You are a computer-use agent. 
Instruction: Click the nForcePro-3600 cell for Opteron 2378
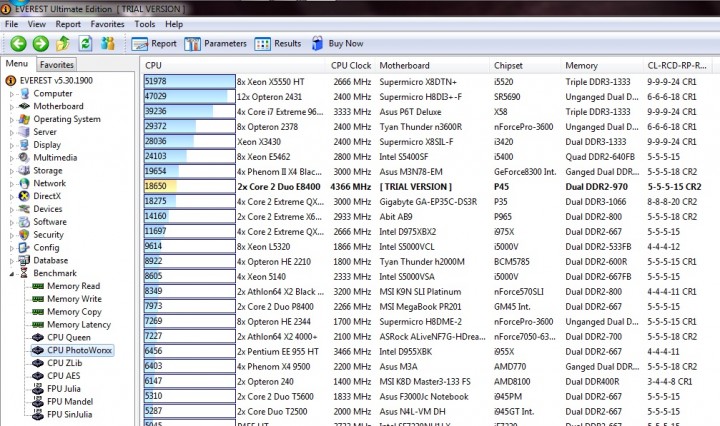(x=523, y=127)
